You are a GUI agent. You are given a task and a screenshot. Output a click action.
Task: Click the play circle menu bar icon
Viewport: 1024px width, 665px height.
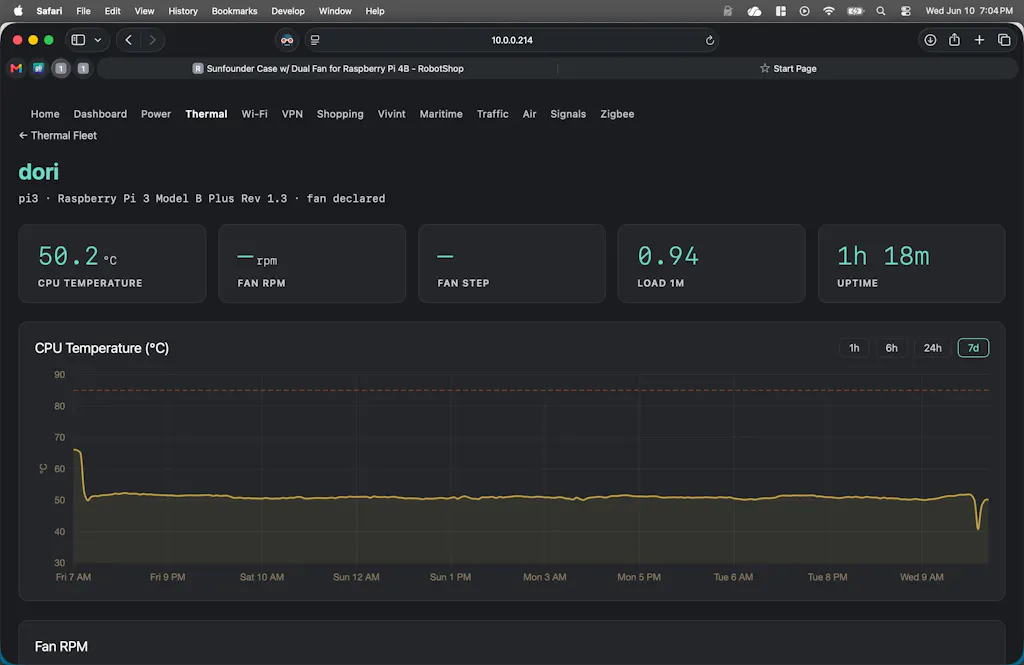tap(805, 11)
